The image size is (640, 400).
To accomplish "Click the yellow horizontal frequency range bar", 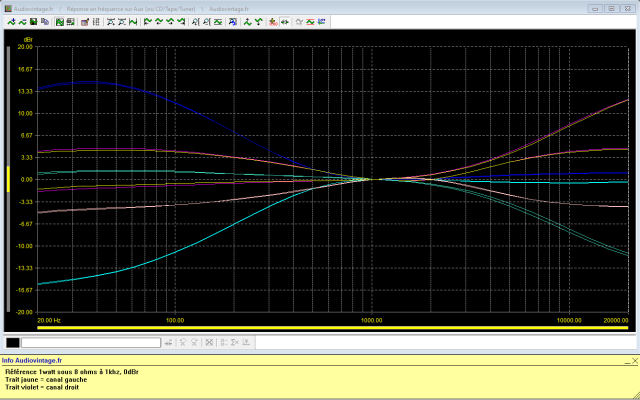I will (x=332, y=327).
